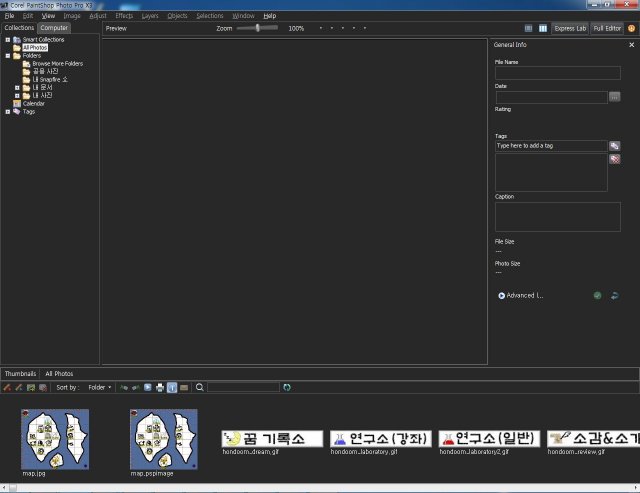This screenshot has height=493, width=640.
Task: Expand the 내 사진 folder node
Action: [17, 96]
